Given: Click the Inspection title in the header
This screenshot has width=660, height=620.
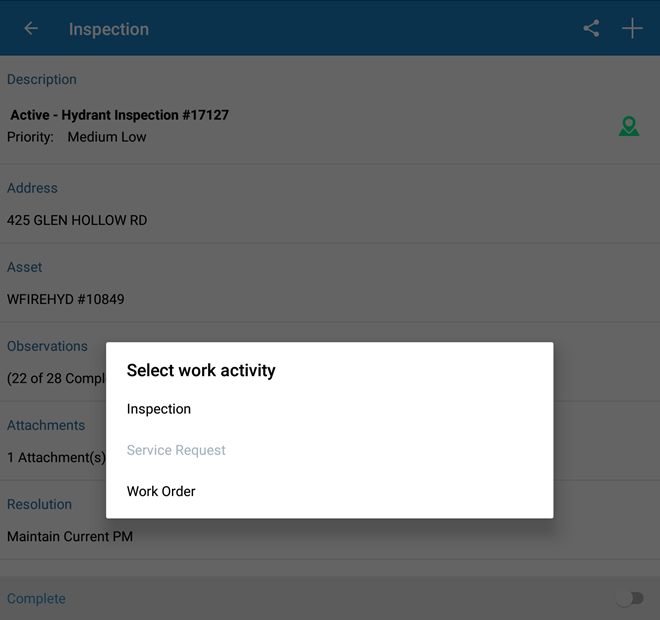Looking at the screenshot, I should 109,29.
